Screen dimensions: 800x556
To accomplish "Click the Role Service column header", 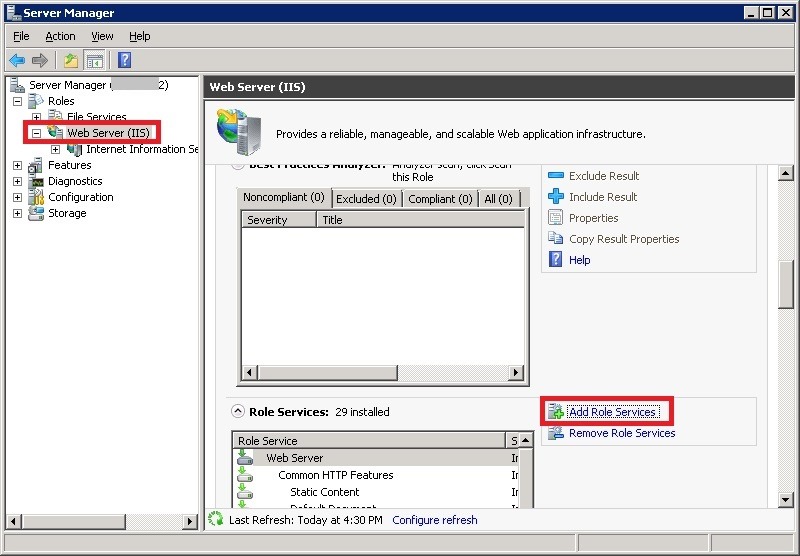I will click(x=369, y=440).
